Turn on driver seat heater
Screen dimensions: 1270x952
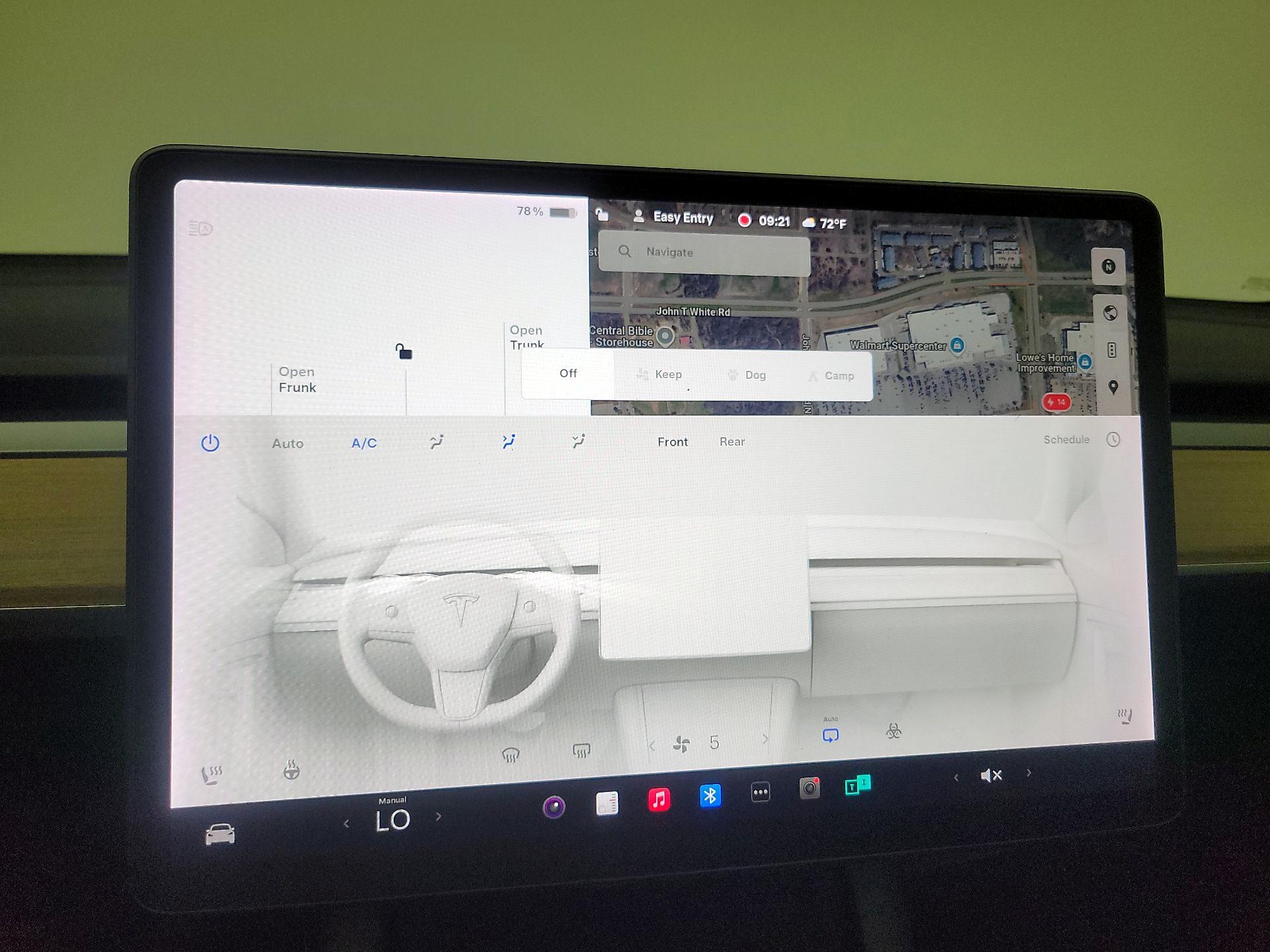[x=212, y=774]
